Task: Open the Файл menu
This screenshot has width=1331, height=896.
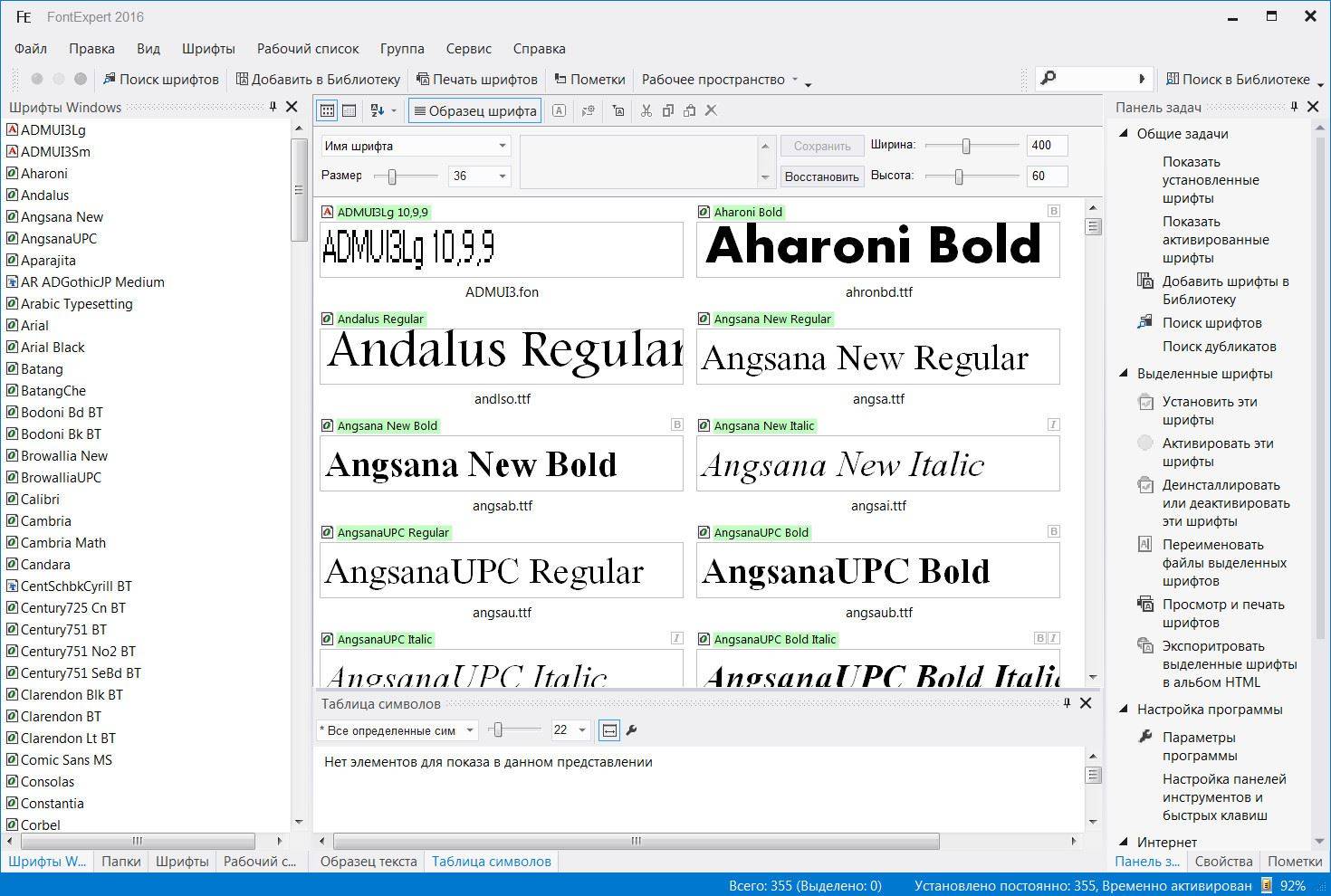Action: click(31, 49)
